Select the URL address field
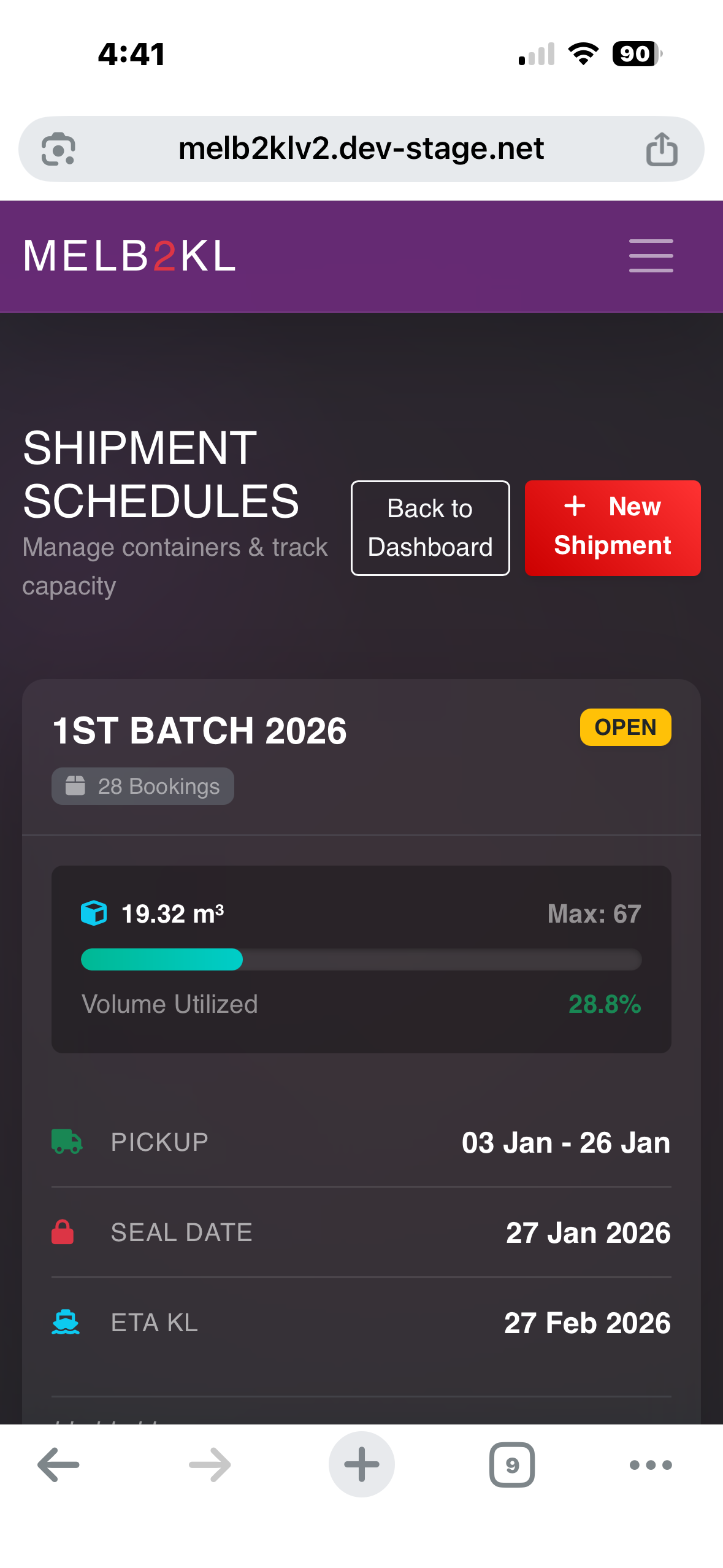 (361, 149)
